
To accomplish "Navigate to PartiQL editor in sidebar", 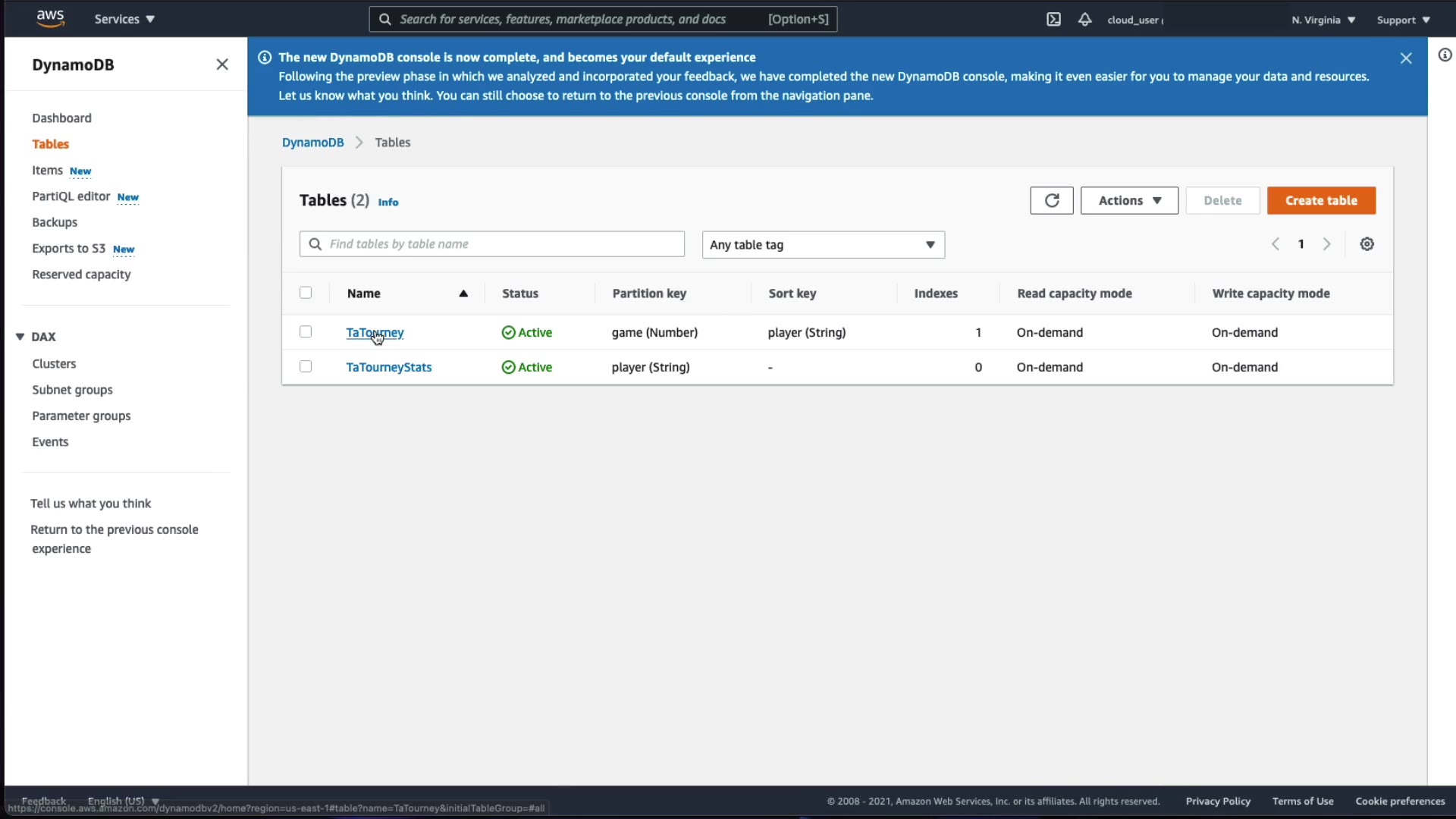I will [71, 196].
